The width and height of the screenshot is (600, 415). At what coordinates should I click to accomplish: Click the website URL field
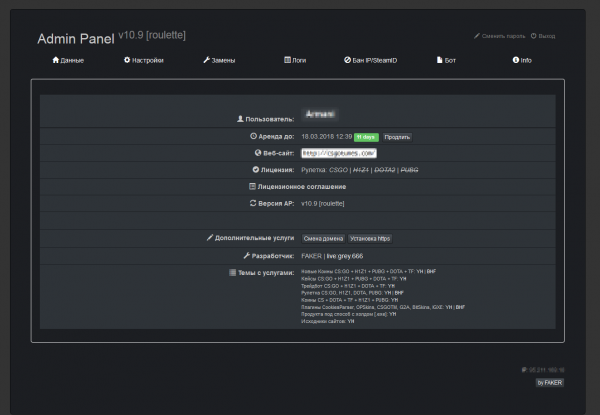338,153
